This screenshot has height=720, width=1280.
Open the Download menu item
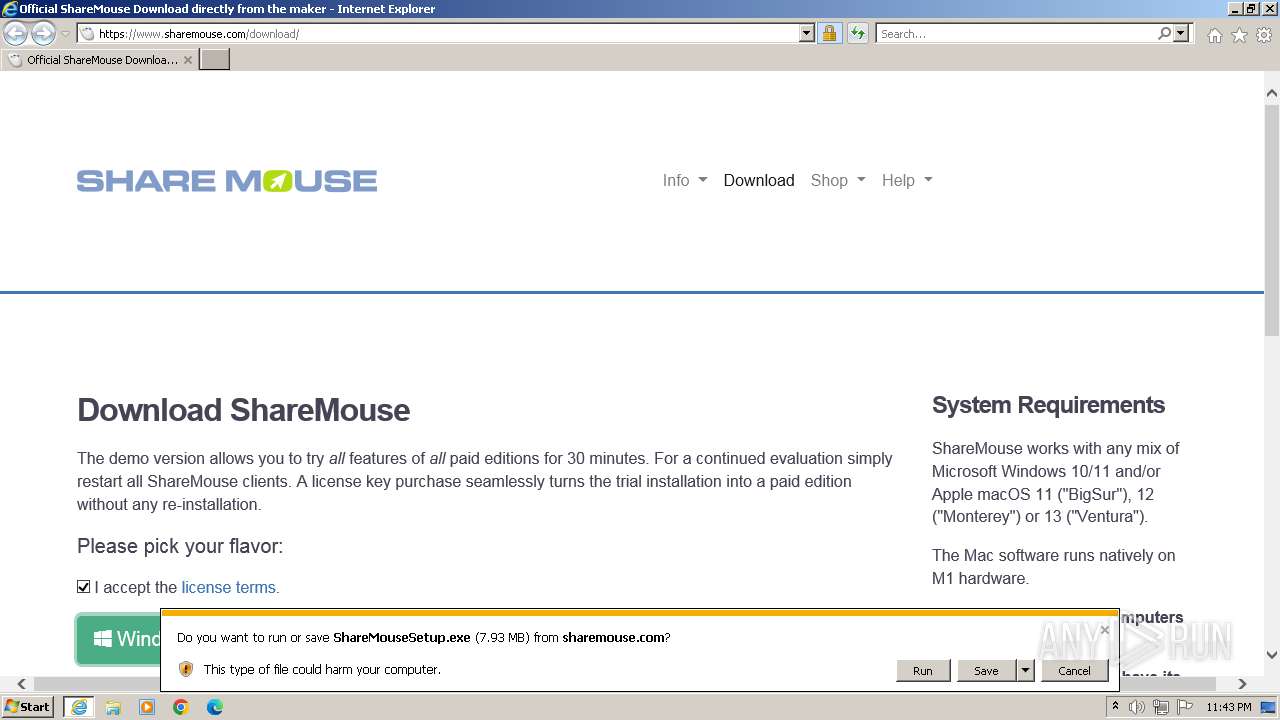pos(759,180)
